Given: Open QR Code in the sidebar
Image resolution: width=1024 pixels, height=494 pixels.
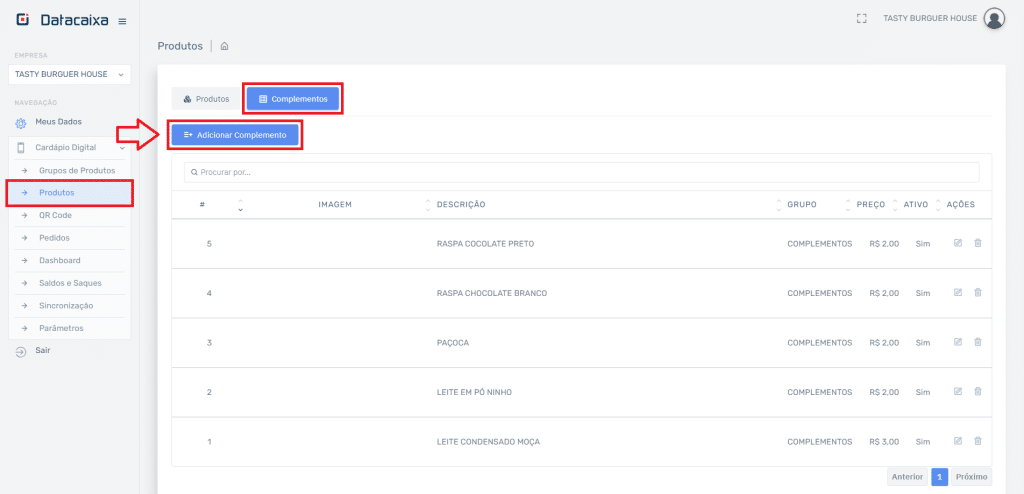Looking at the screenshot, I should point(55,215).
